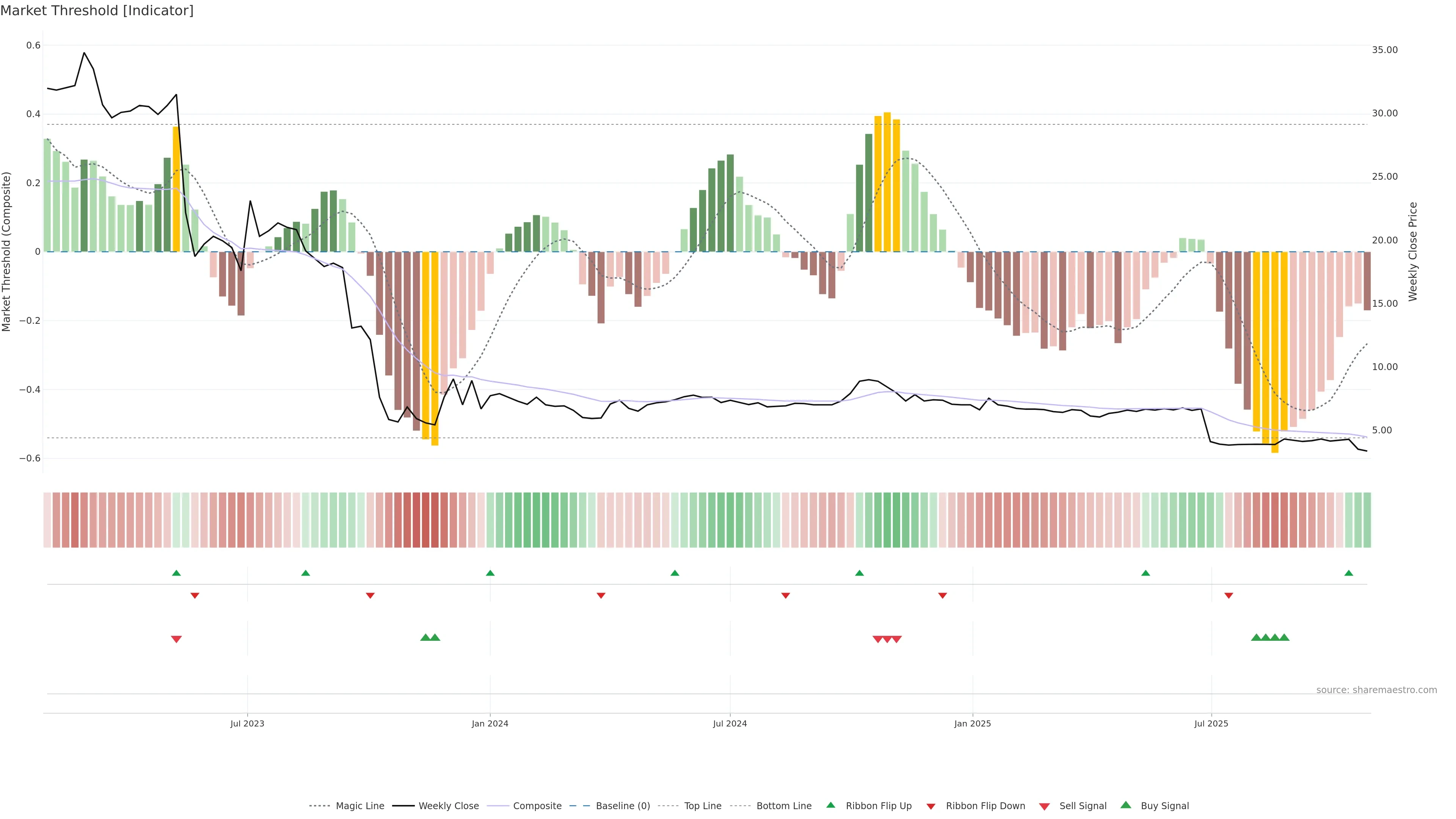1456x819 pixels.
Task: Hide the Composite line via legend
Action: click(537, 806)
